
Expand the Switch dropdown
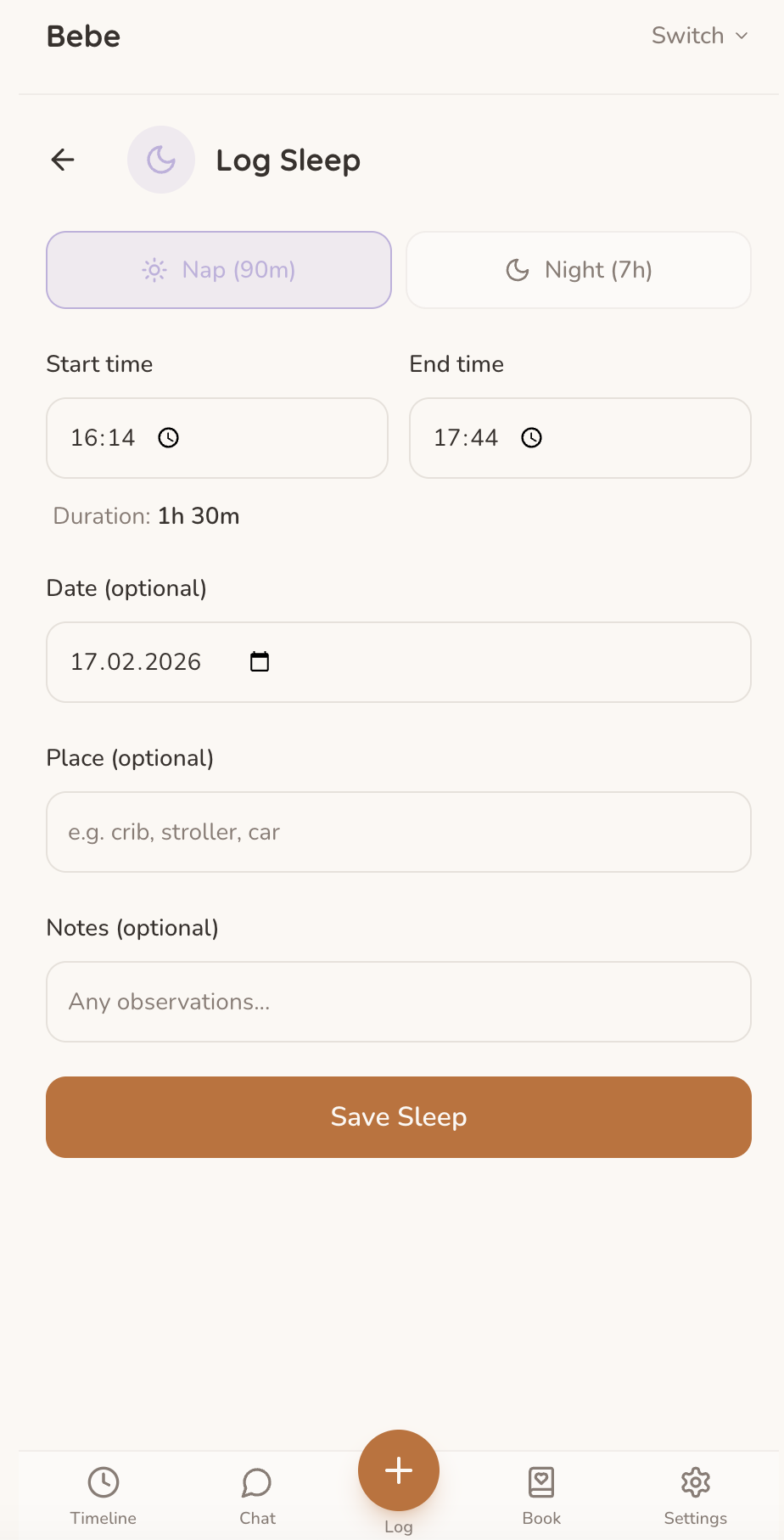pyautogui.click(x=688, y=36)
